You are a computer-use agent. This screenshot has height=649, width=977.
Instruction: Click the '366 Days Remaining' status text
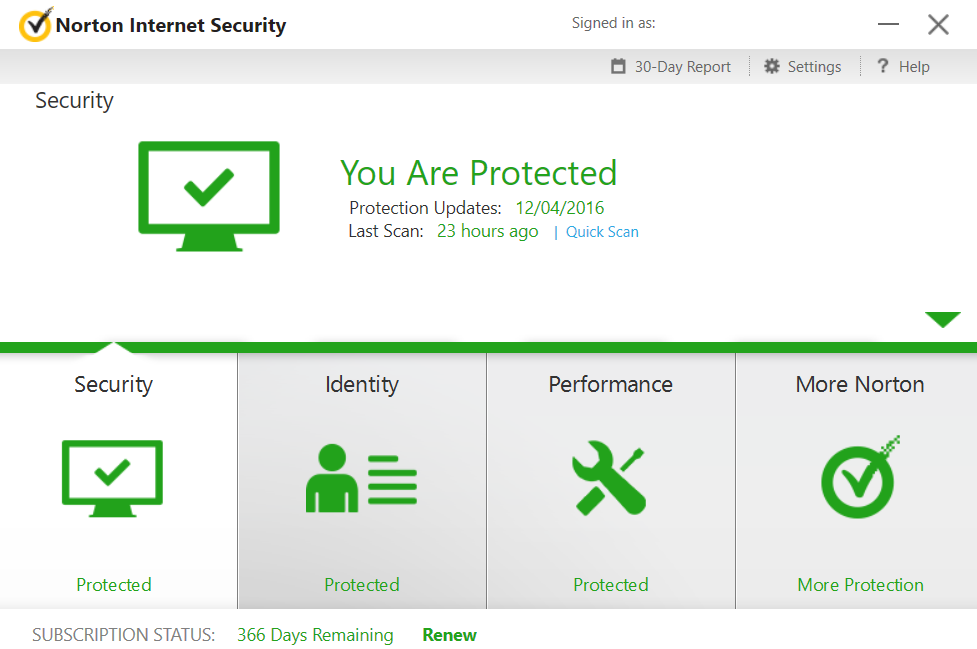315,635
